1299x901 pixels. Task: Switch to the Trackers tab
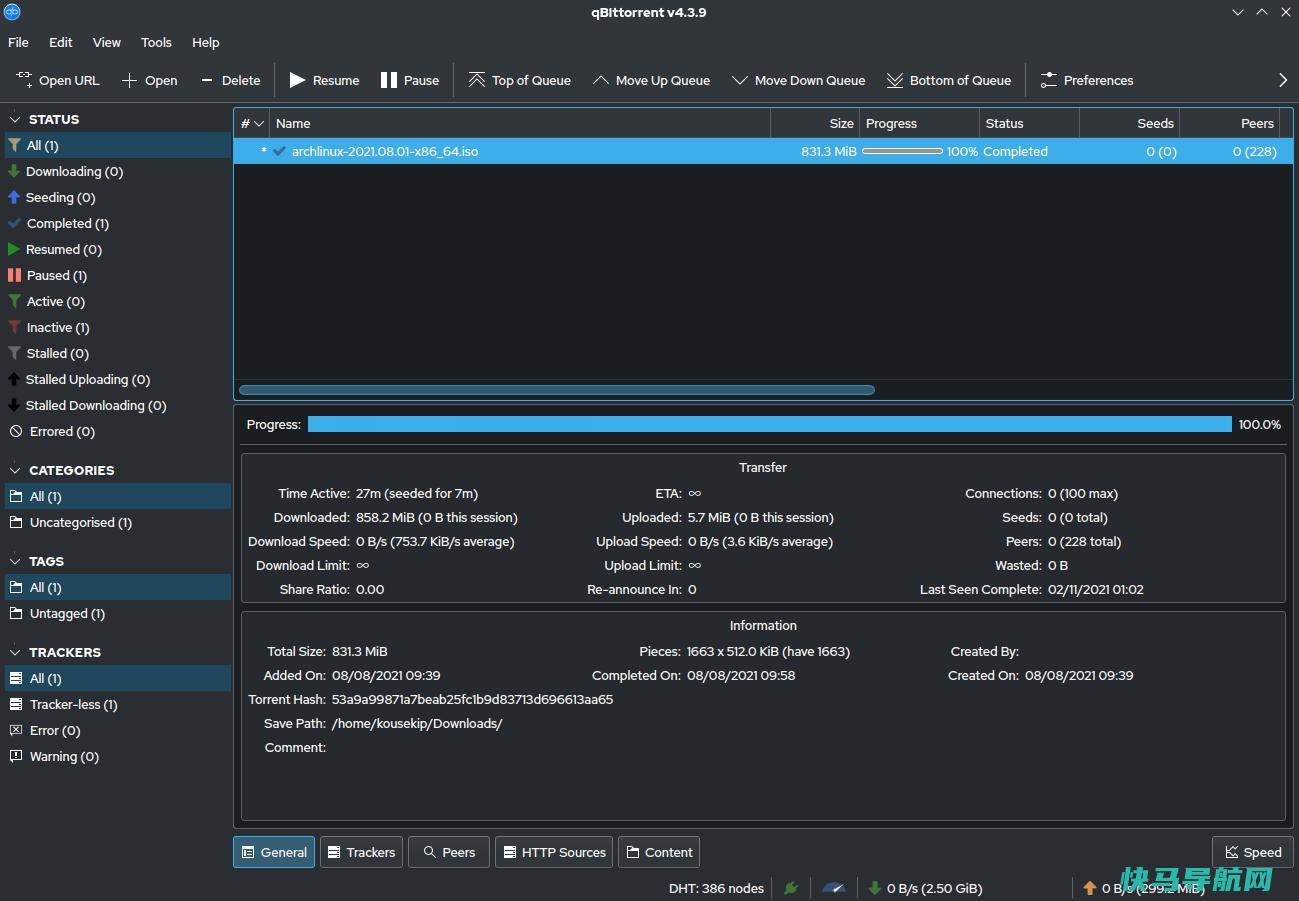click(361, 852)
